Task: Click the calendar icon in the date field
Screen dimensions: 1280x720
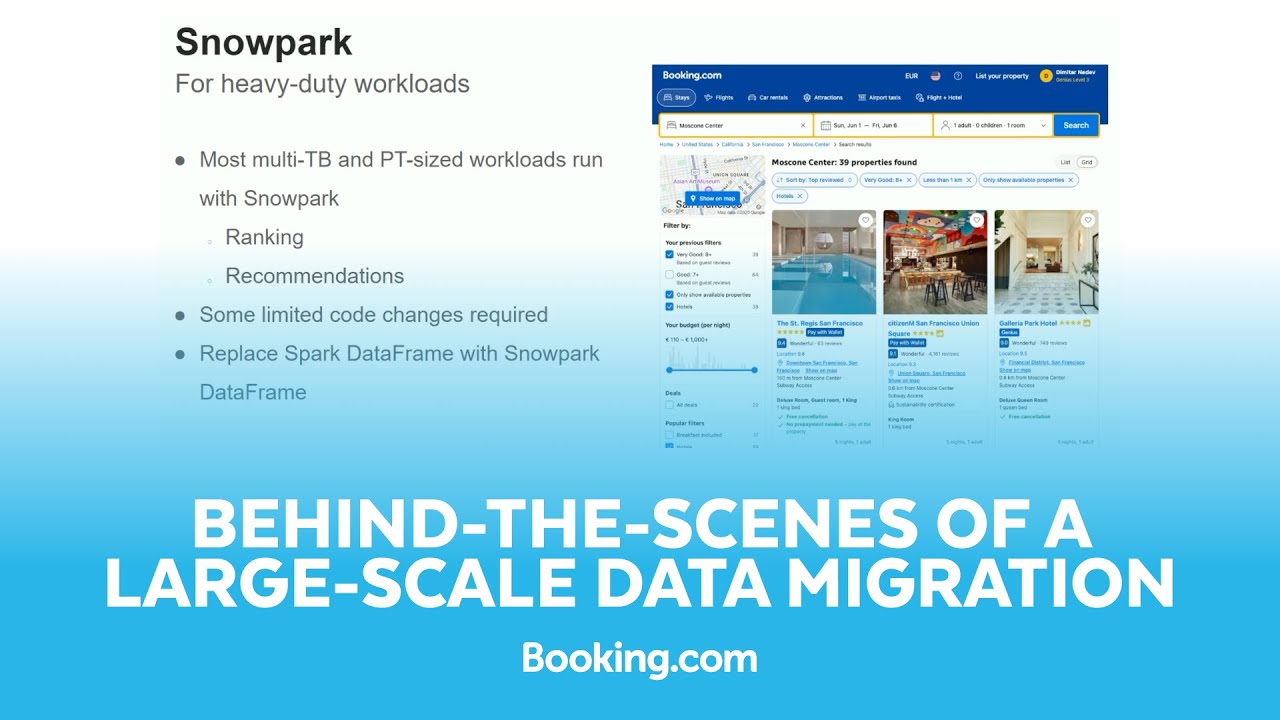Action: pyautogui.click(x=826, y=125)
